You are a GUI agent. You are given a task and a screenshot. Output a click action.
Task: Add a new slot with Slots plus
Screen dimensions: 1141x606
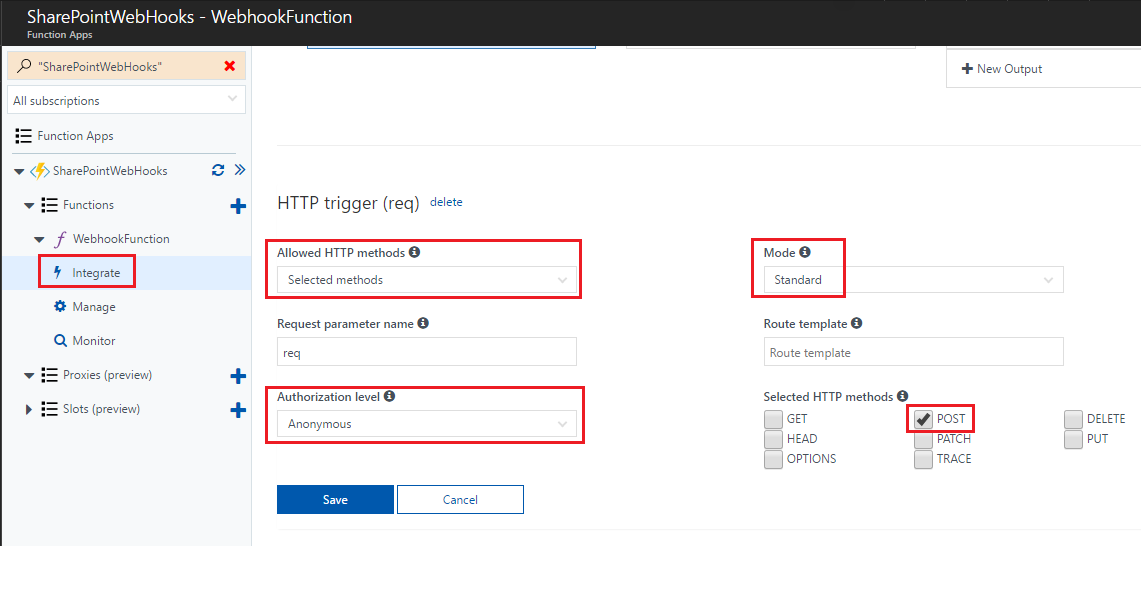coord(238,410)
